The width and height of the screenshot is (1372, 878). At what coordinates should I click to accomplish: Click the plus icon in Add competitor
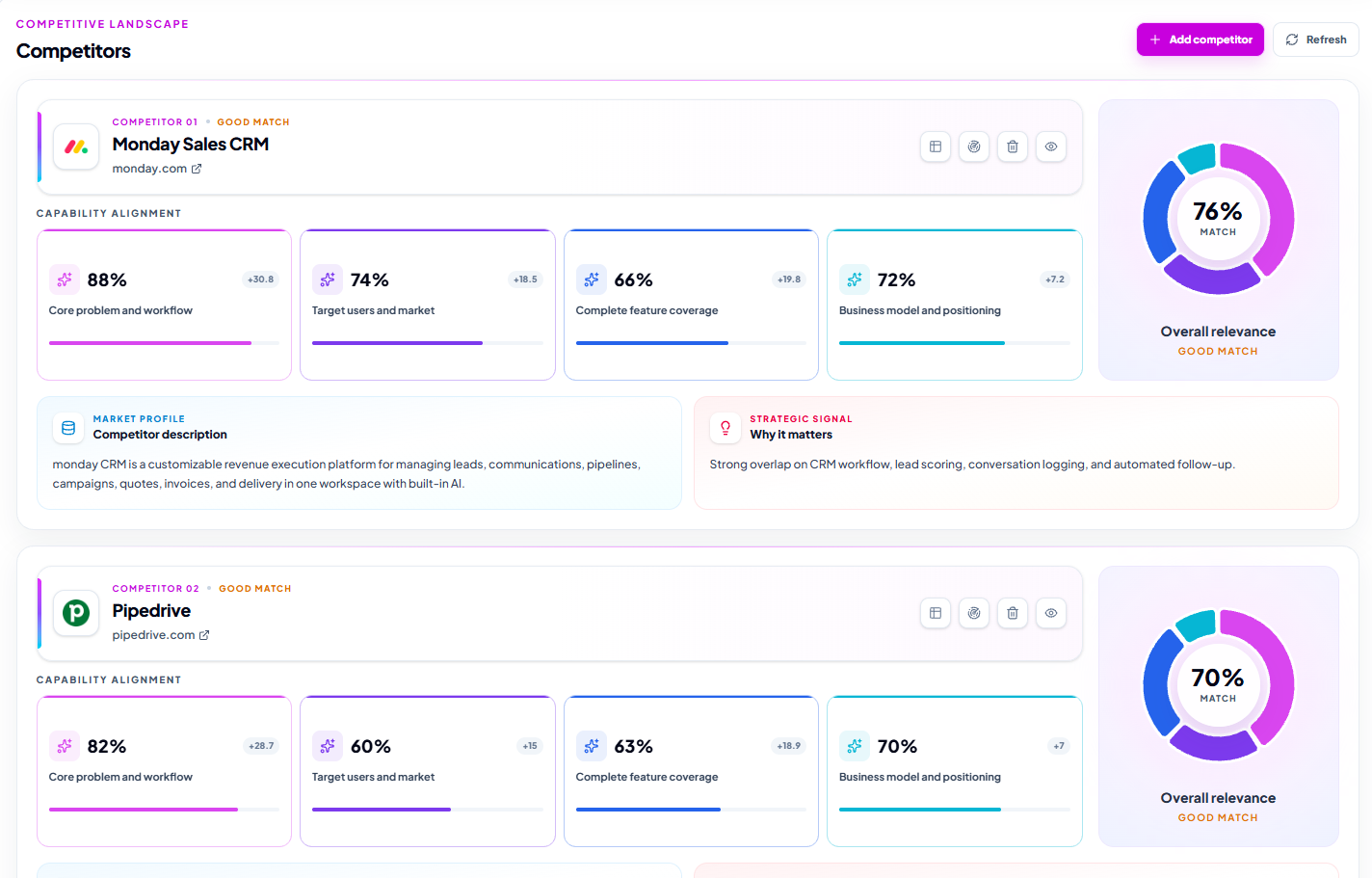tap(1155, 40)
